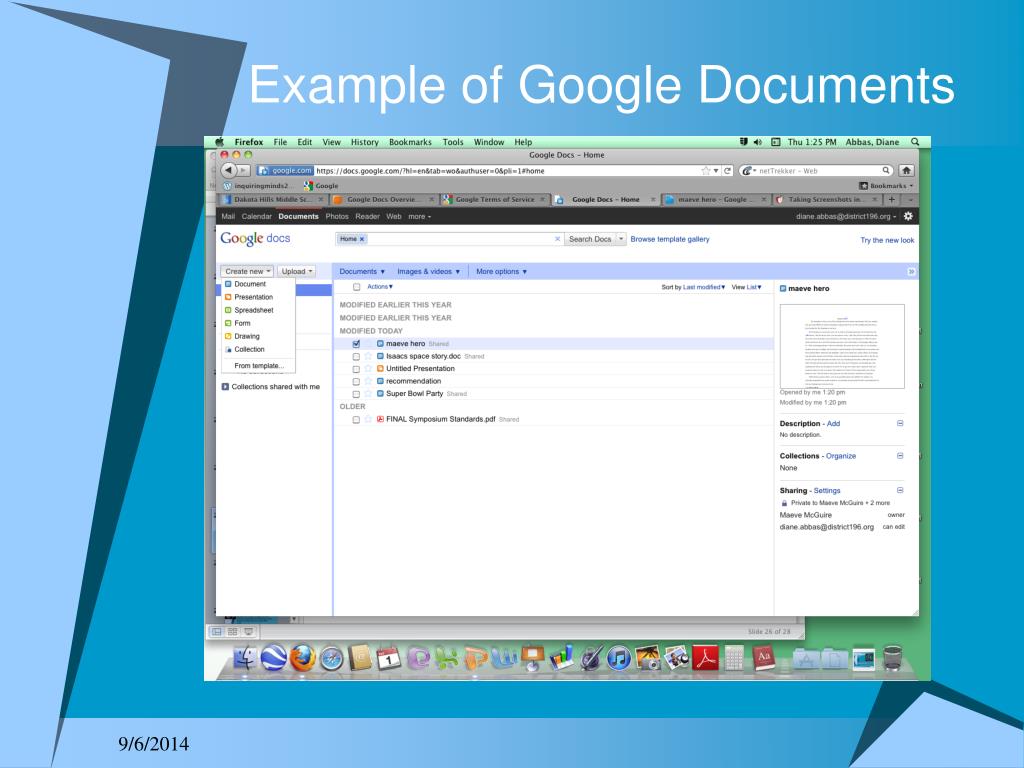
Task: Open the Actions dropdown
Action: pyautogui.click(x=380, y=287)
